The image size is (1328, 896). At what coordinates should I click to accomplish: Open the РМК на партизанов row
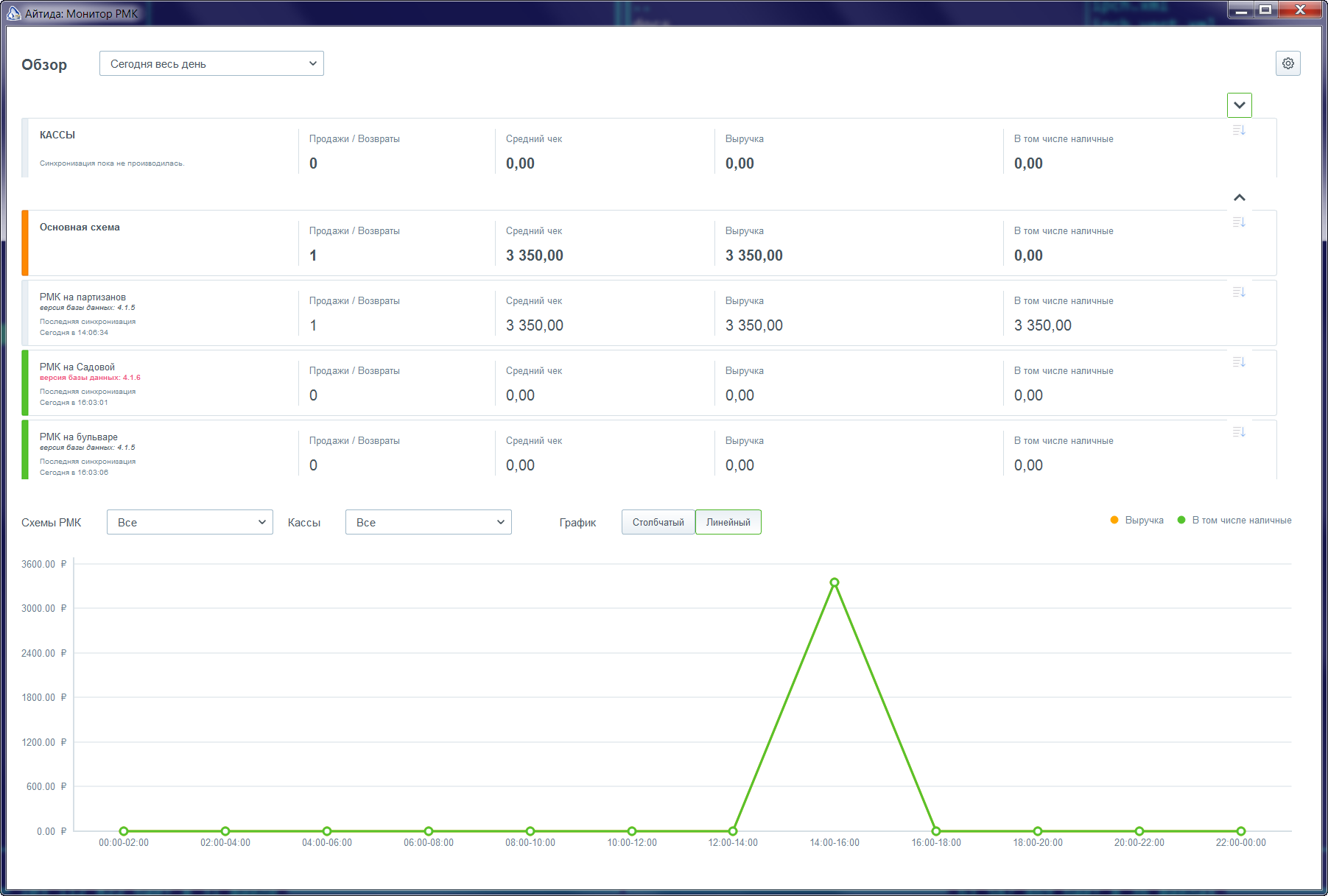tap(649, 313)
